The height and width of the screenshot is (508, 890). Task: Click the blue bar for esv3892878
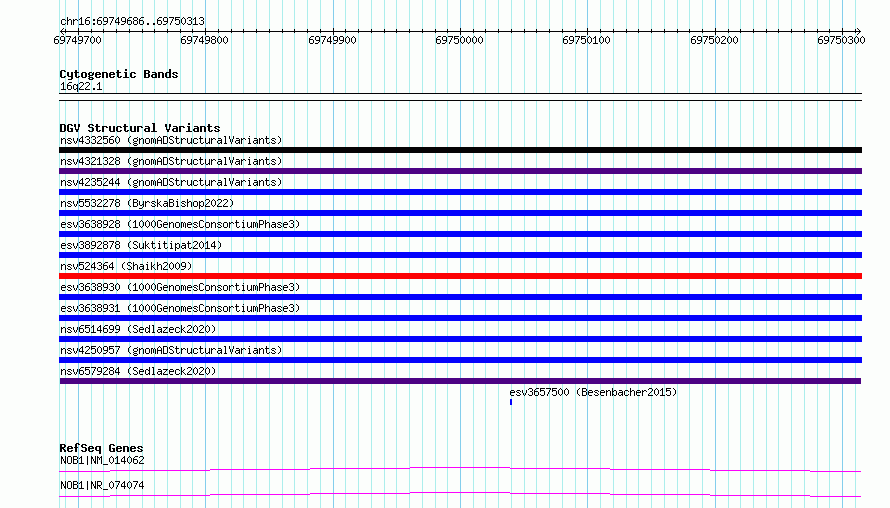pyautogui.click(x=460, y=255)
